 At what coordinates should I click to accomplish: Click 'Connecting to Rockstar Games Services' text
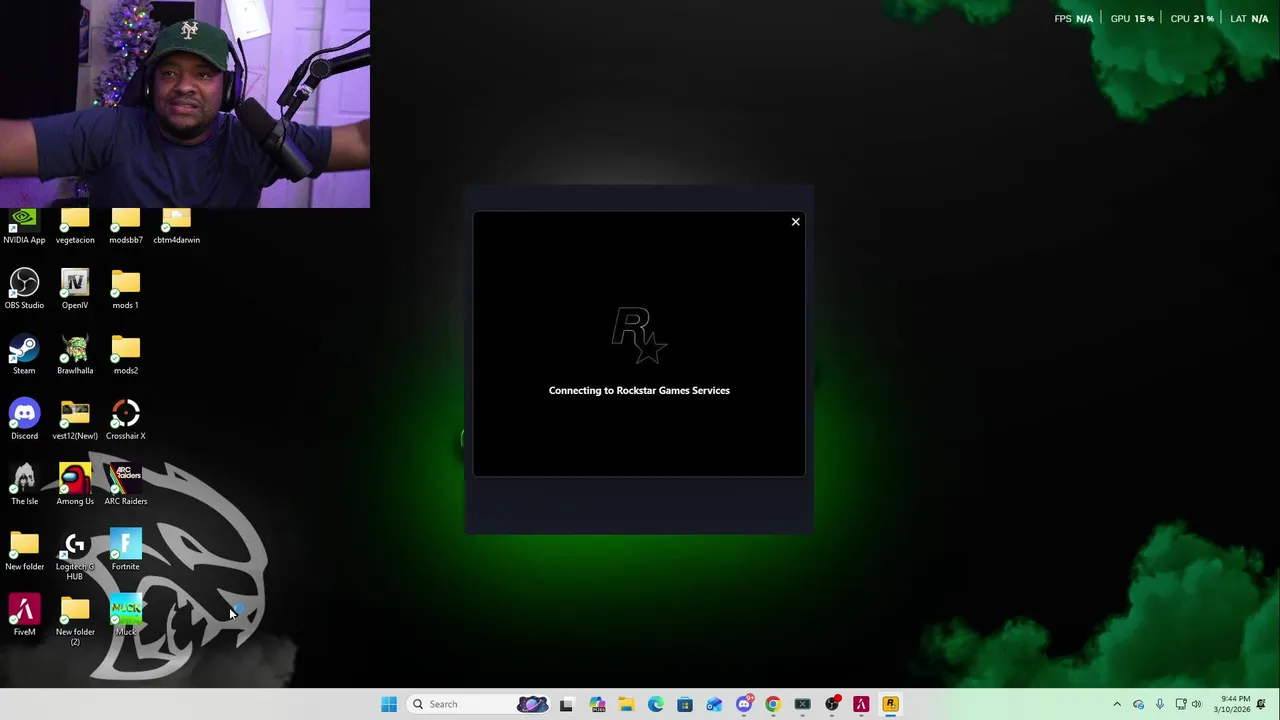pyautogui.click(x=639, y=391)
